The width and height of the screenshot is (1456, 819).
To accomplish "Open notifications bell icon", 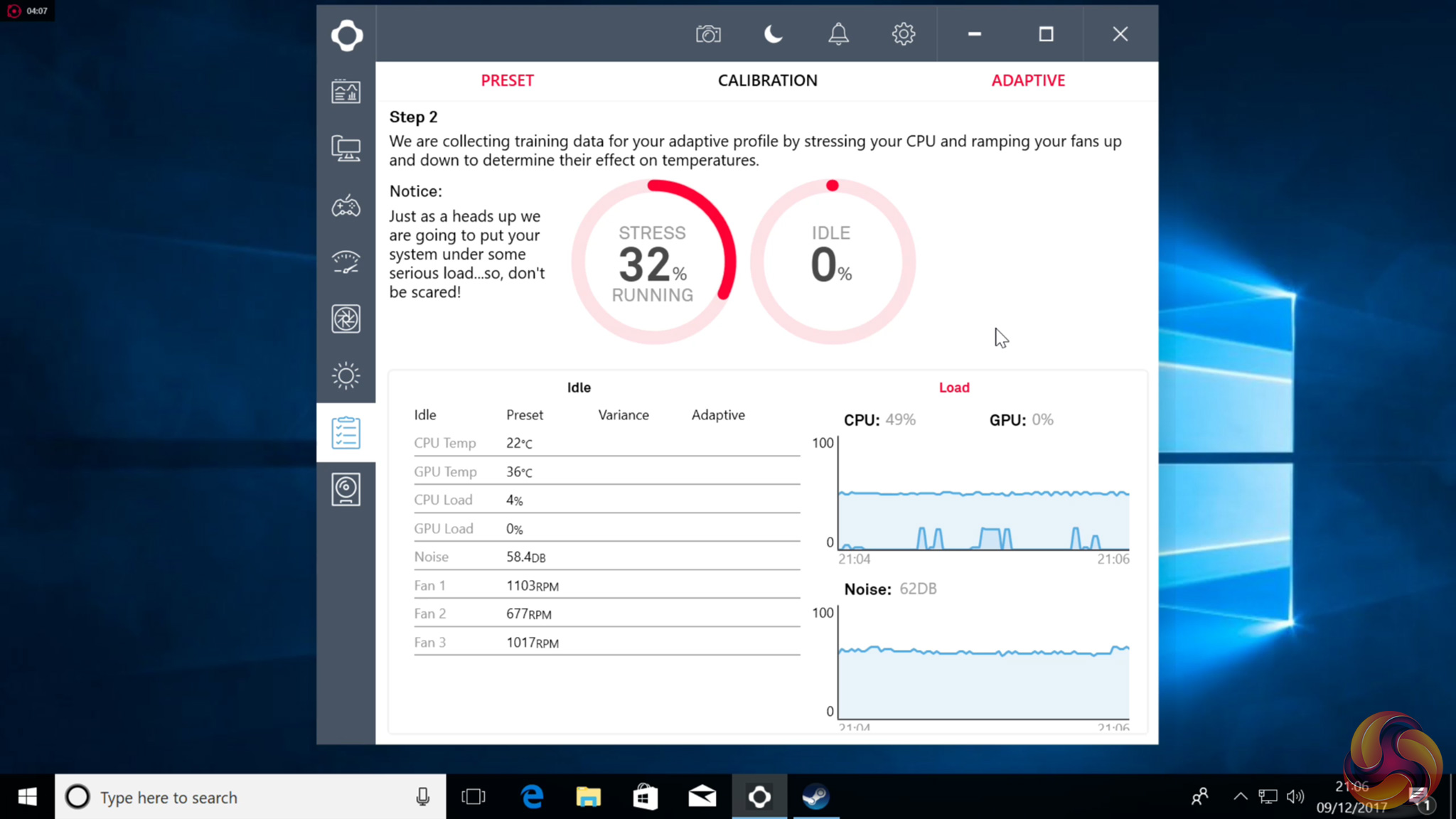I will 838,34.
